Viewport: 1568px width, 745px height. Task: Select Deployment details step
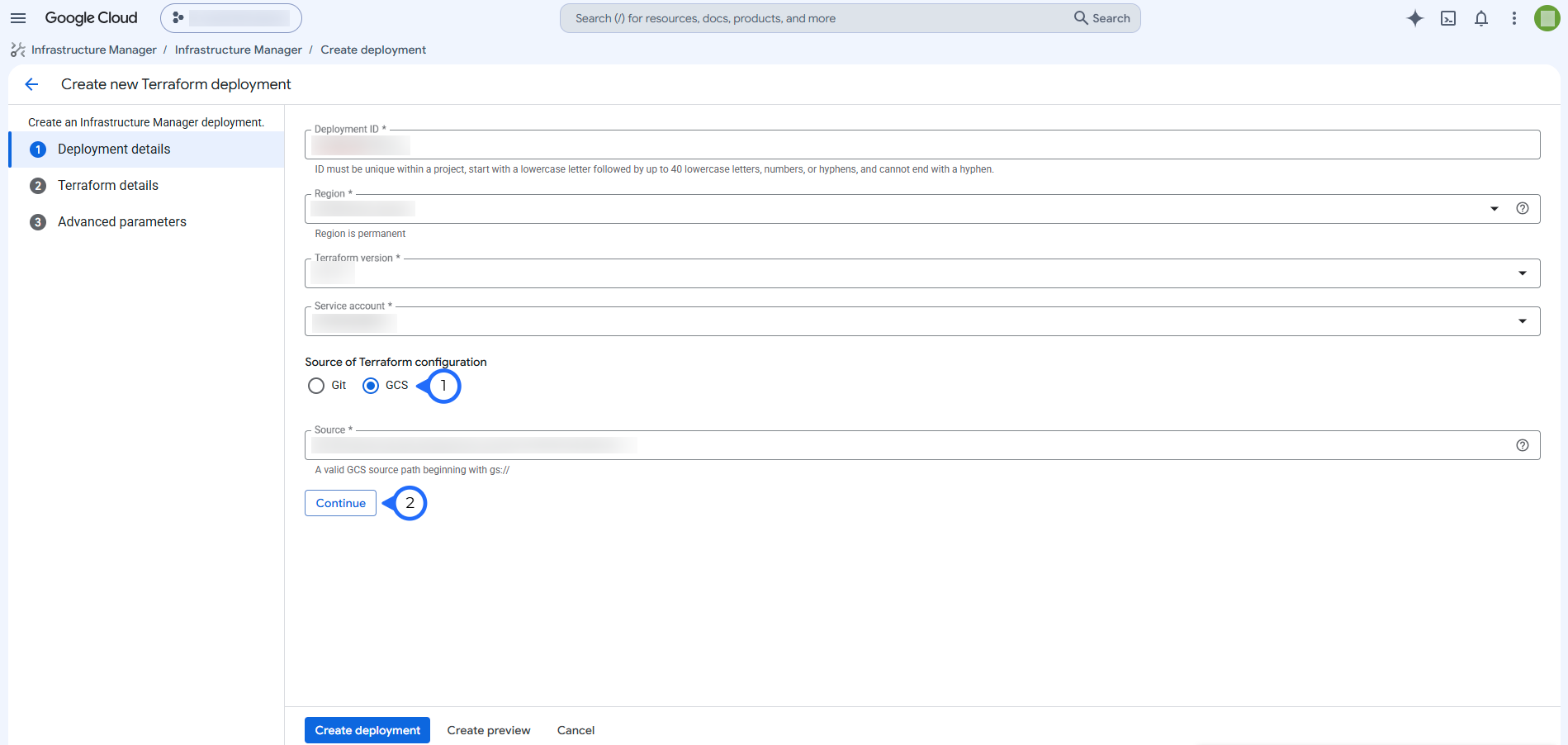(147, 149)
